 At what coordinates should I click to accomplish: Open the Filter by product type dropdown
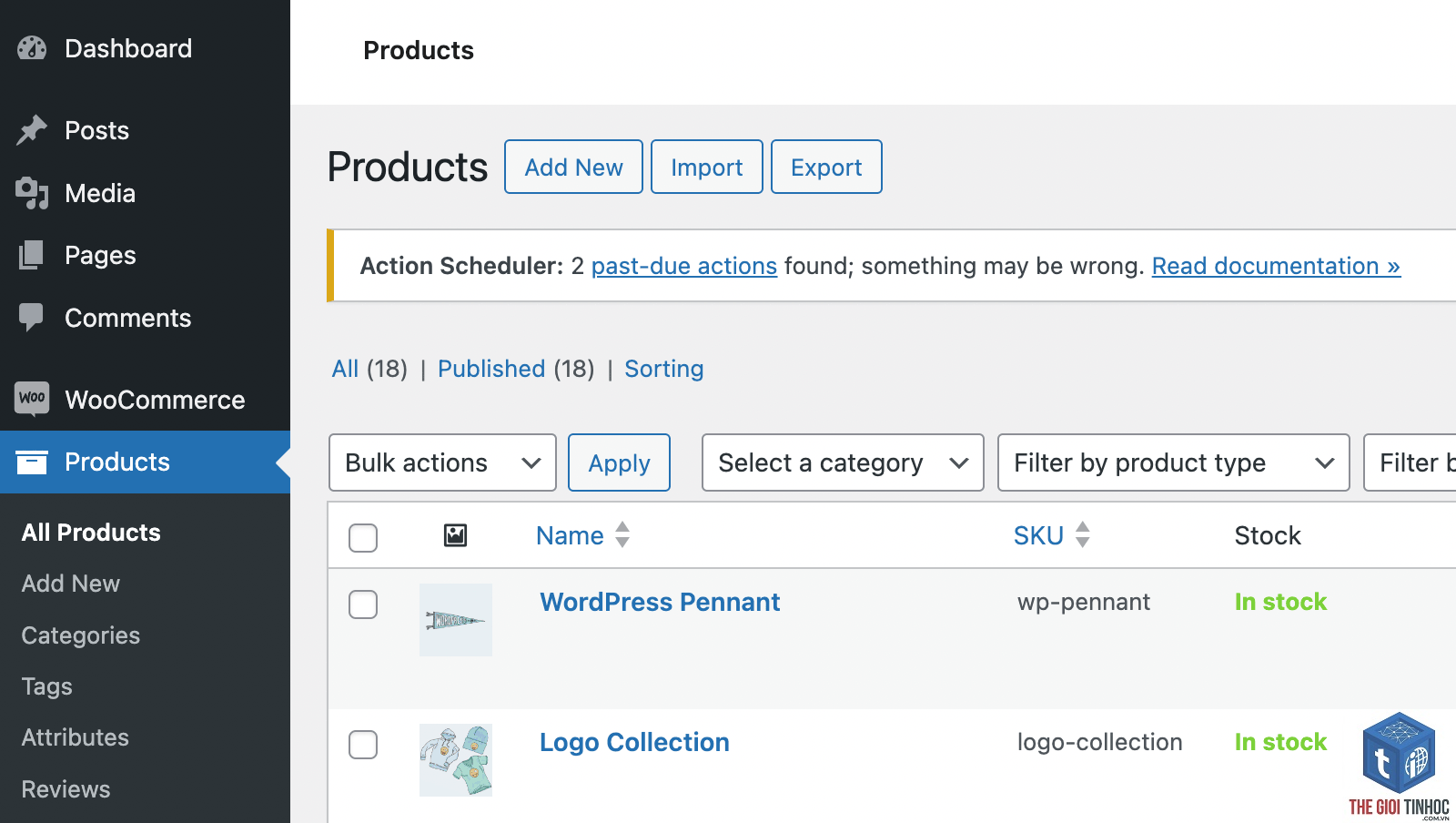(1173, 462)
